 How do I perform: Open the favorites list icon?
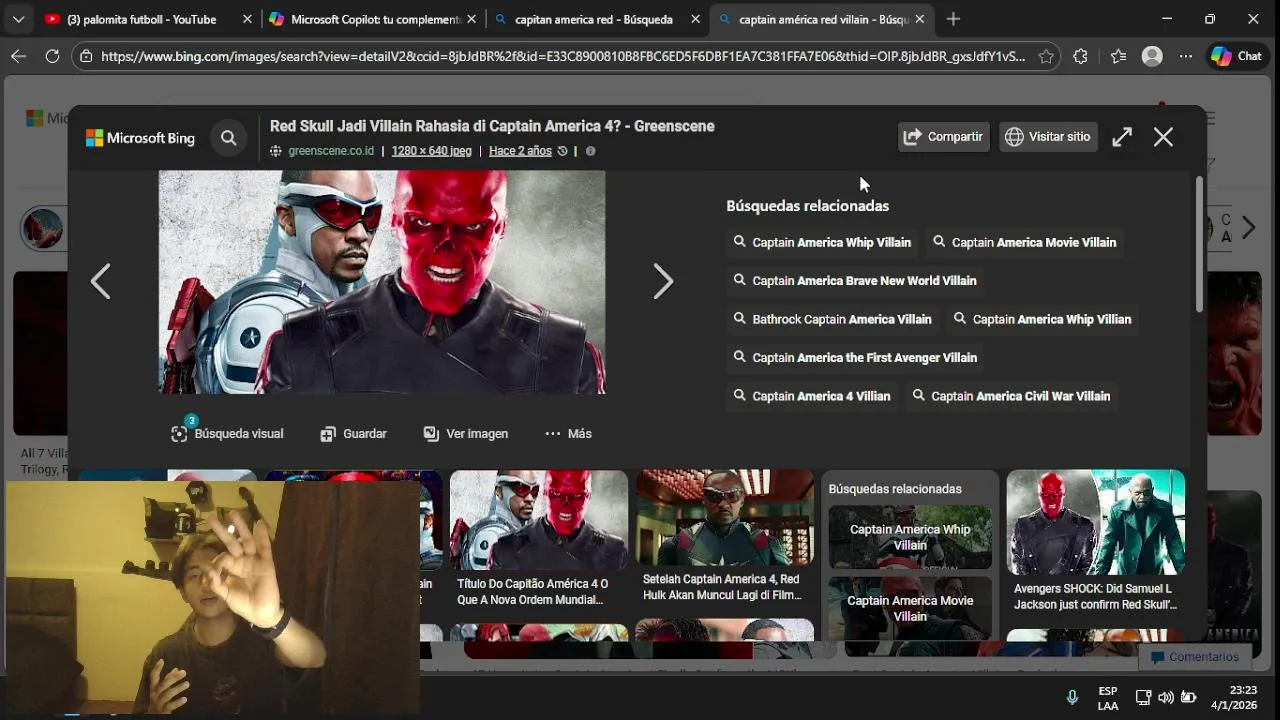[x=1118, y=56]
